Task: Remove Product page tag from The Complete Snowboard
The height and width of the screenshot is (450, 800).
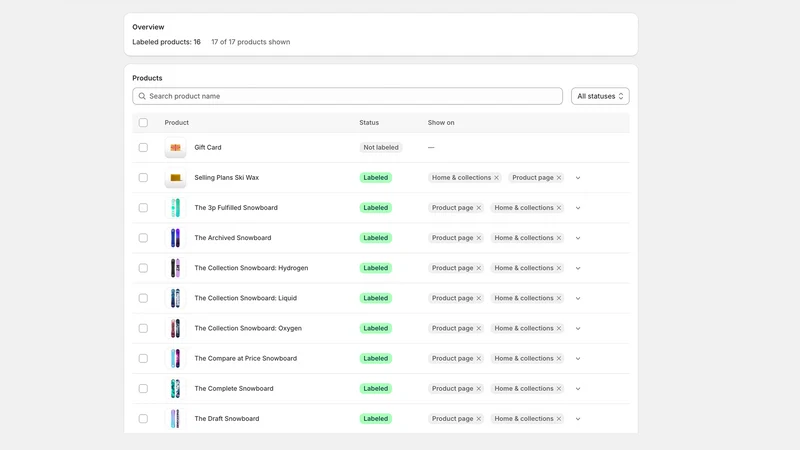Action: tap(479, 388)
